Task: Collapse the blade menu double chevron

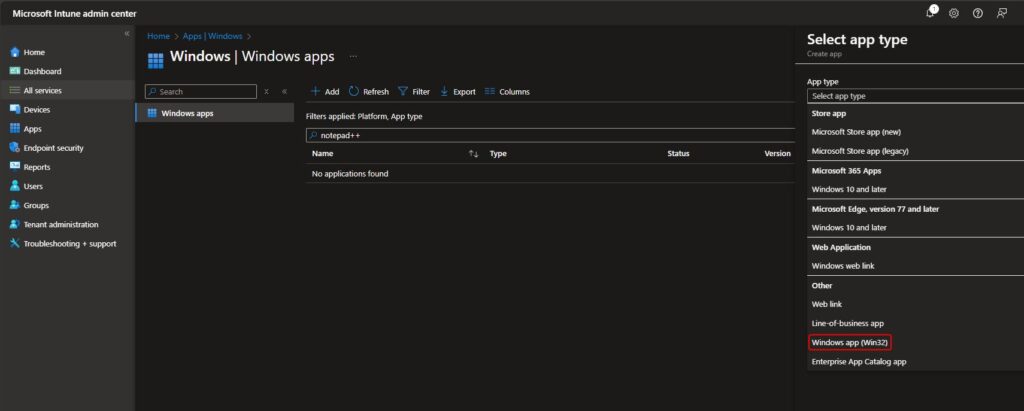Action: [284, 91]
